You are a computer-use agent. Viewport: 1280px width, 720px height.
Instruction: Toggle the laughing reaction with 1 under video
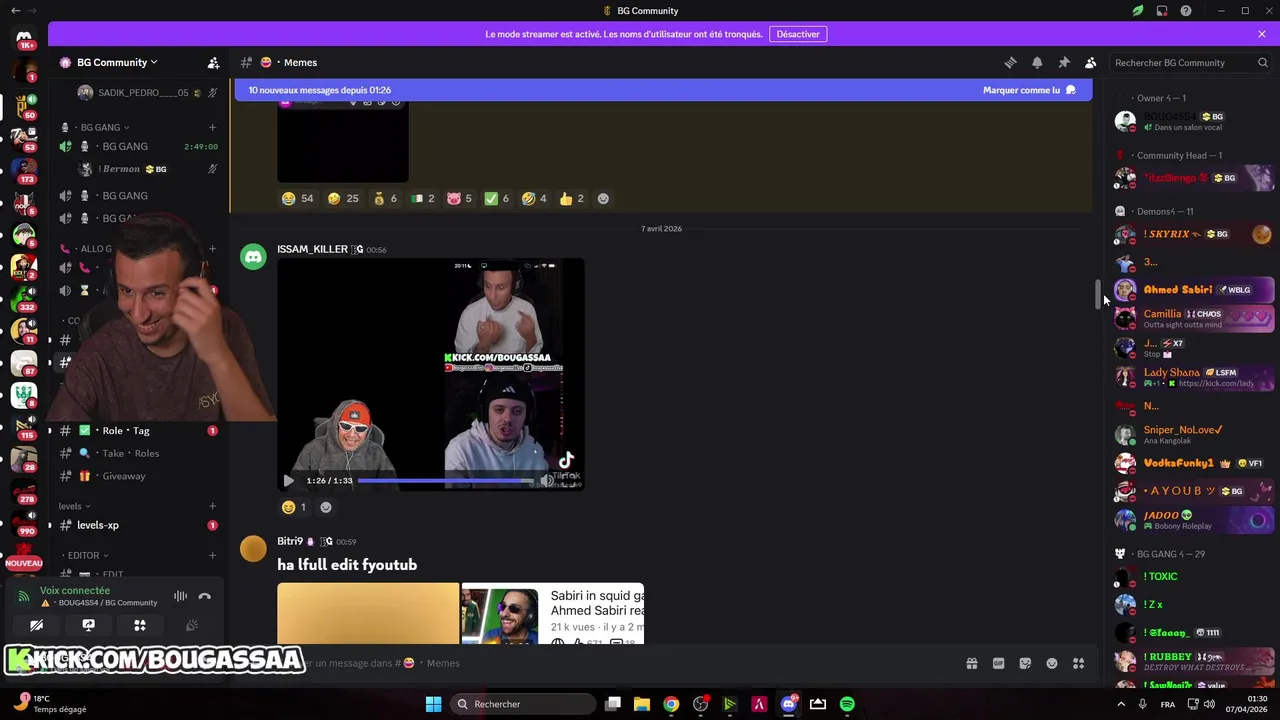point(294,507)
